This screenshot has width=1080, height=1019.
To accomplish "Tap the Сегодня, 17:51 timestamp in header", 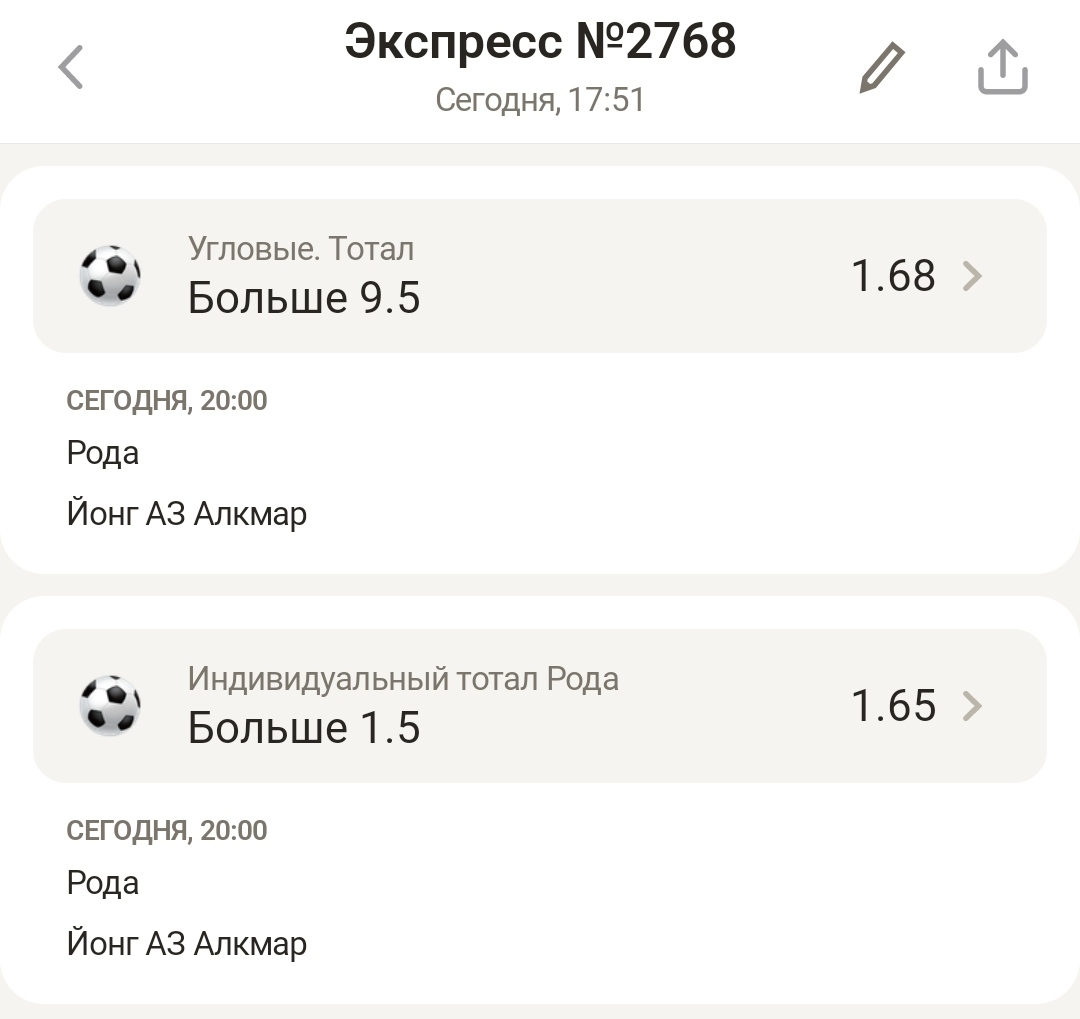I will click(540, 100).
